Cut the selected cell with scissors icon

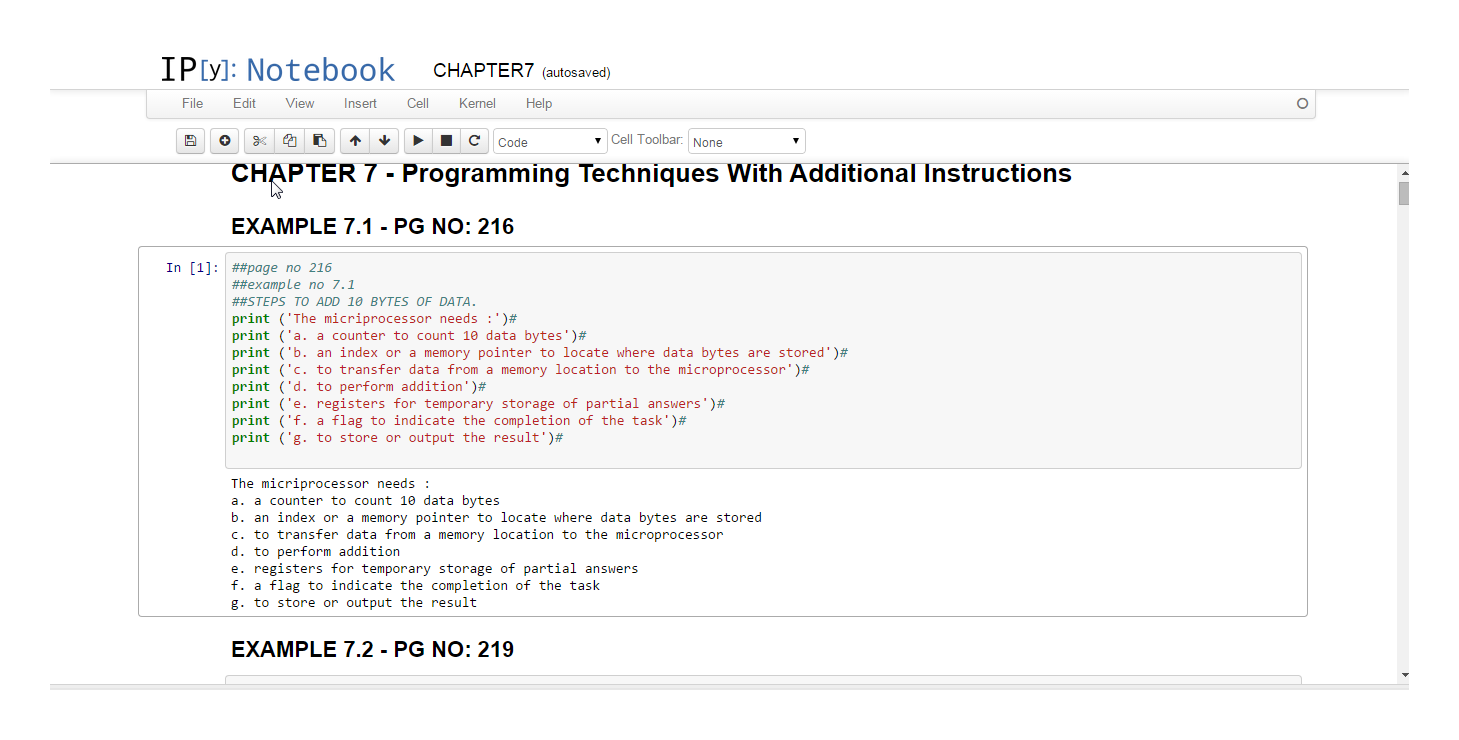coord(260,141)
